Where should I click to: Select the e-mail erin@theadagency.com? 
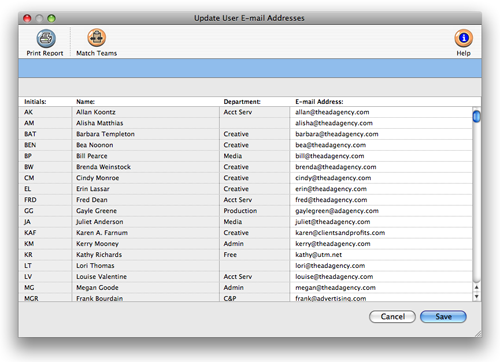tap(331, 189)
